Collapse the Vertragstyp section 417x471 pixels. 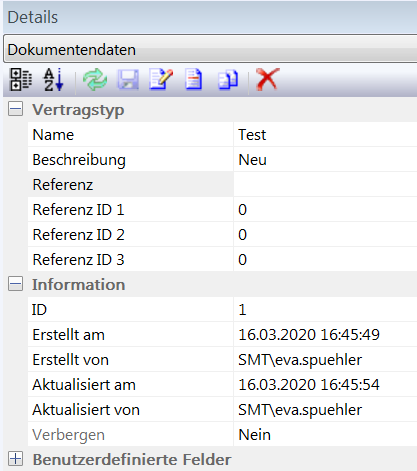pos(15,109)
